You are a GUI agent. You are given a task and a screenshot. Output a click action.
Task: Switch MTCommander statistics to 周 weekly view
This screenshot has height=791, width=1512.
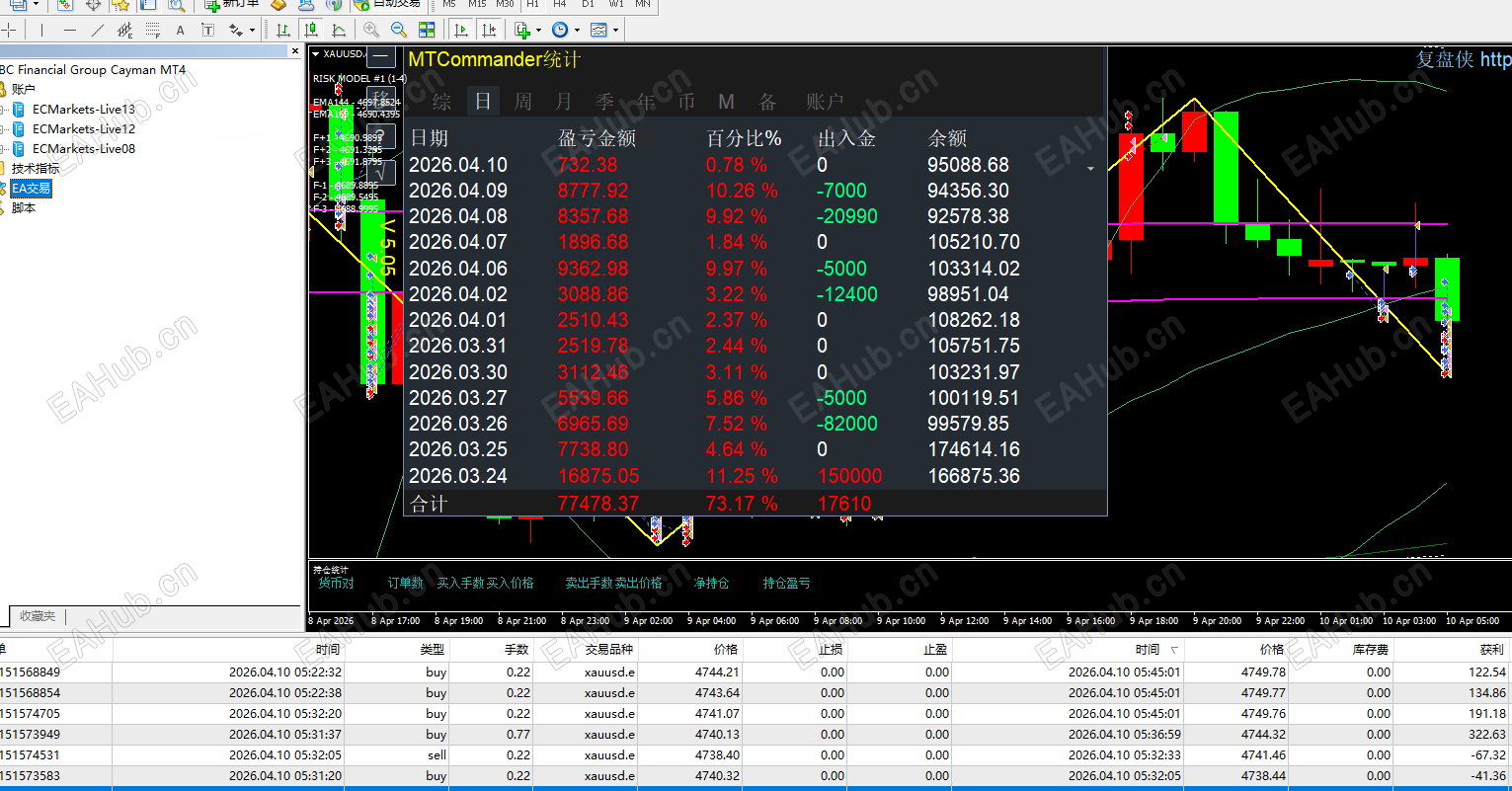[x=522, y=101]
